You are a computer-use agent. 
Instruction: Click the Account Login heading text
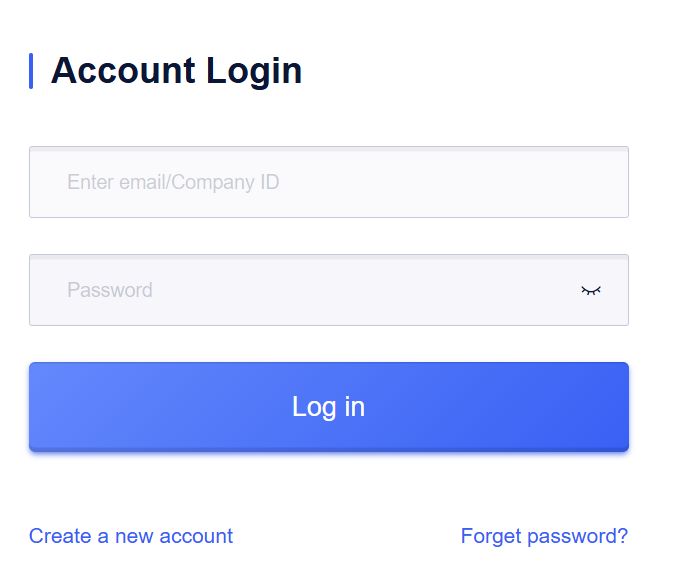(x=176, y=71)
